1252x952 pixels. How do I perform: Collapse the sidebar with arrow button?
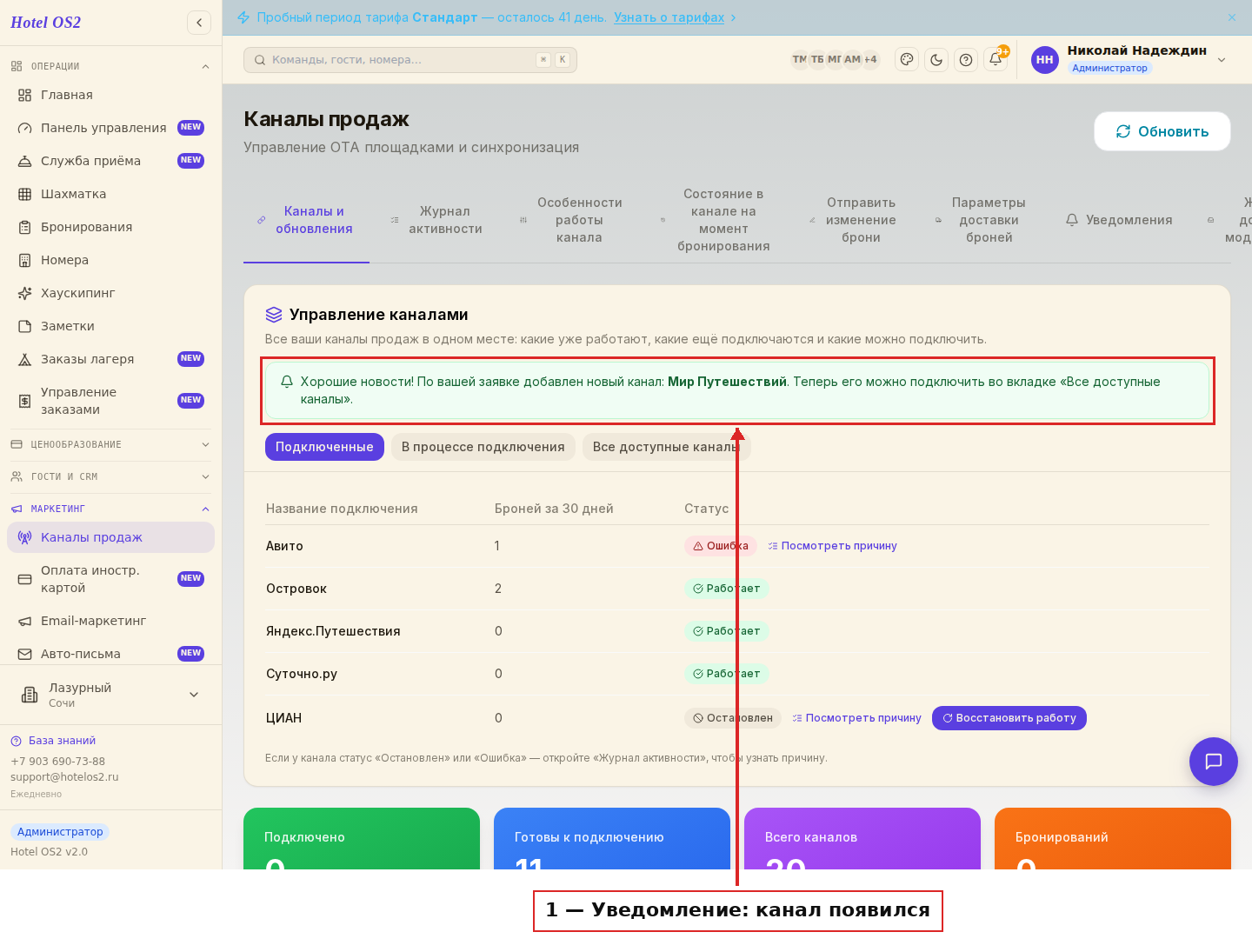(x=199, y=23)
